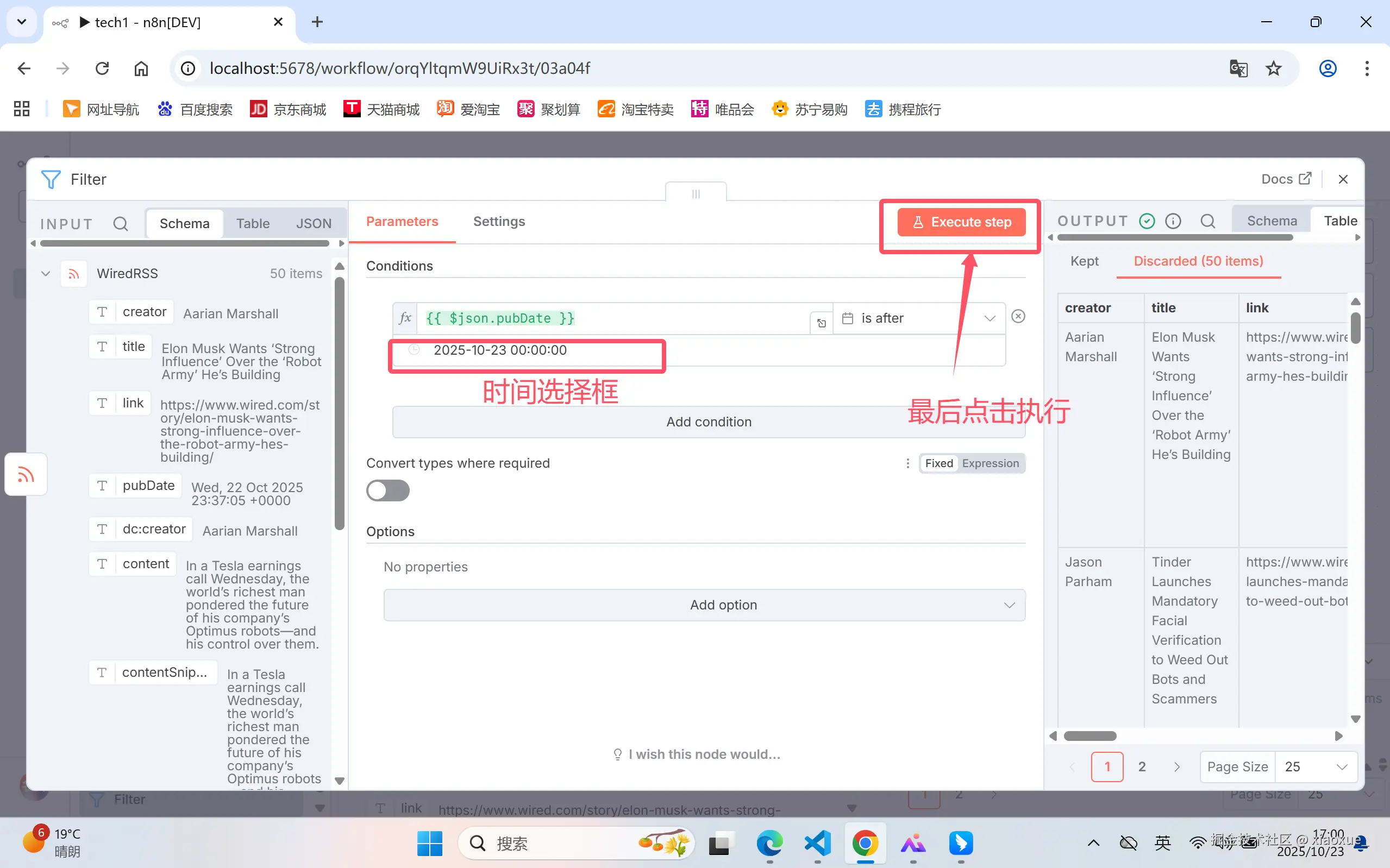Switch to the Settings tab
Screen dimensions: 1390x868
pyautogui.click(x=498, y=221)
